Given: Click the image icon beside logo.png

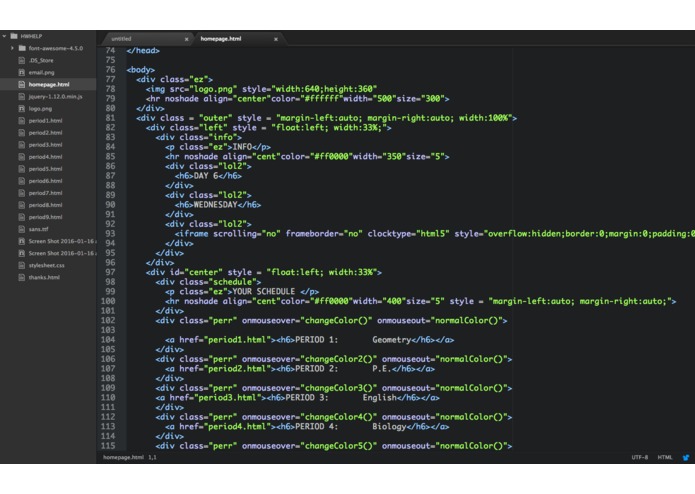Looking at the screenshot, I should [21, 109].
